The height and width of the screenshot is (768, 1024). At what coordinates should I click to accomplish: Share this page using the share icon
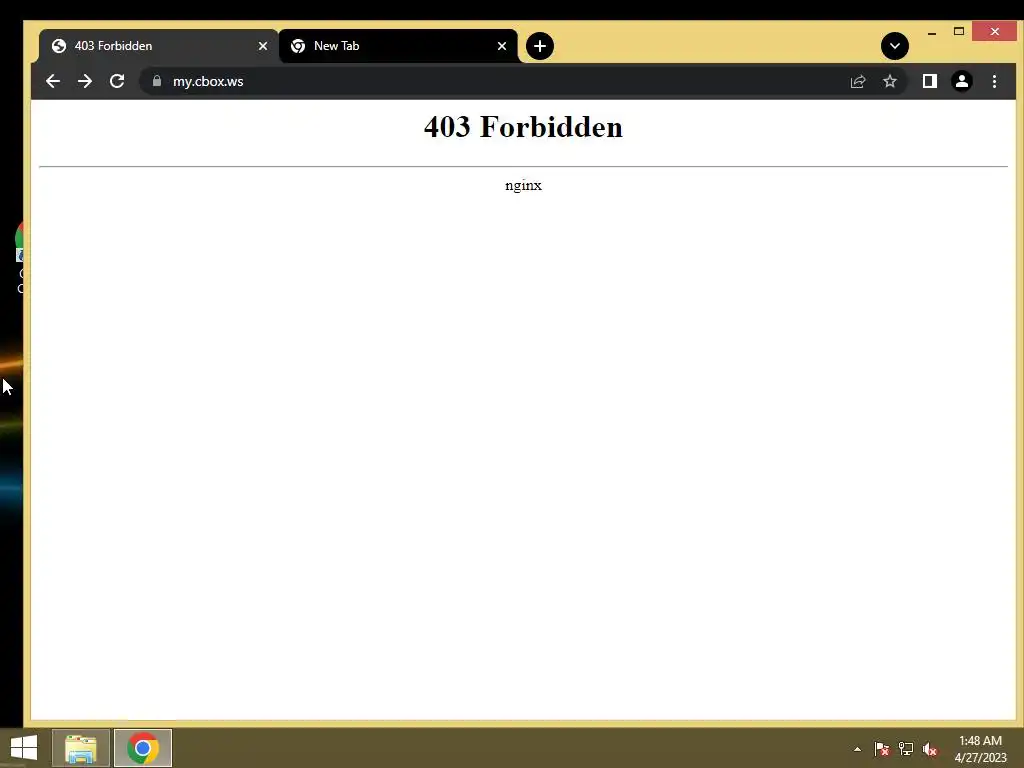(857, 81)
